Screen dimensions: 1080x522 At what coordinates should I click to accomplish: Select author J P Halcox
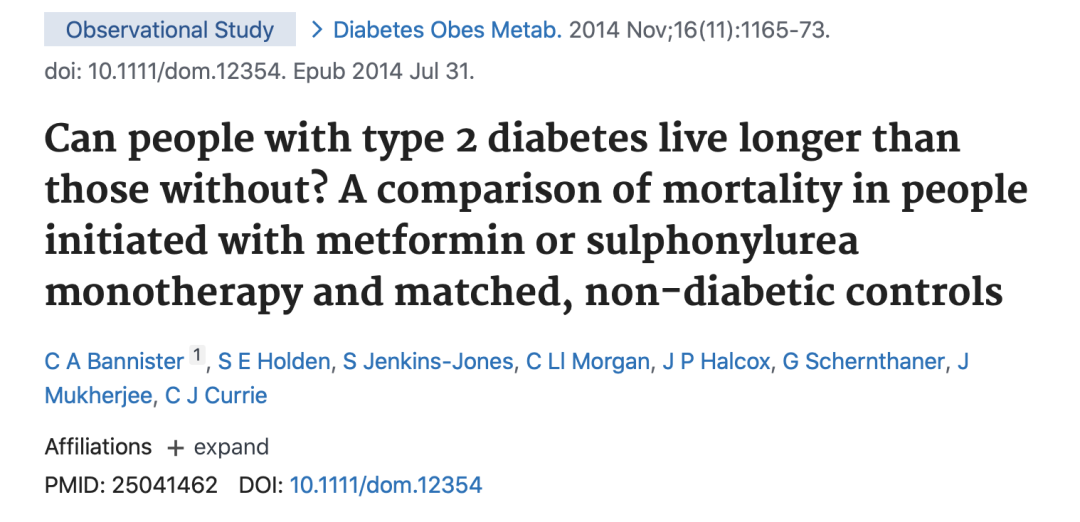pyautogui.click(x=717, y=361)
